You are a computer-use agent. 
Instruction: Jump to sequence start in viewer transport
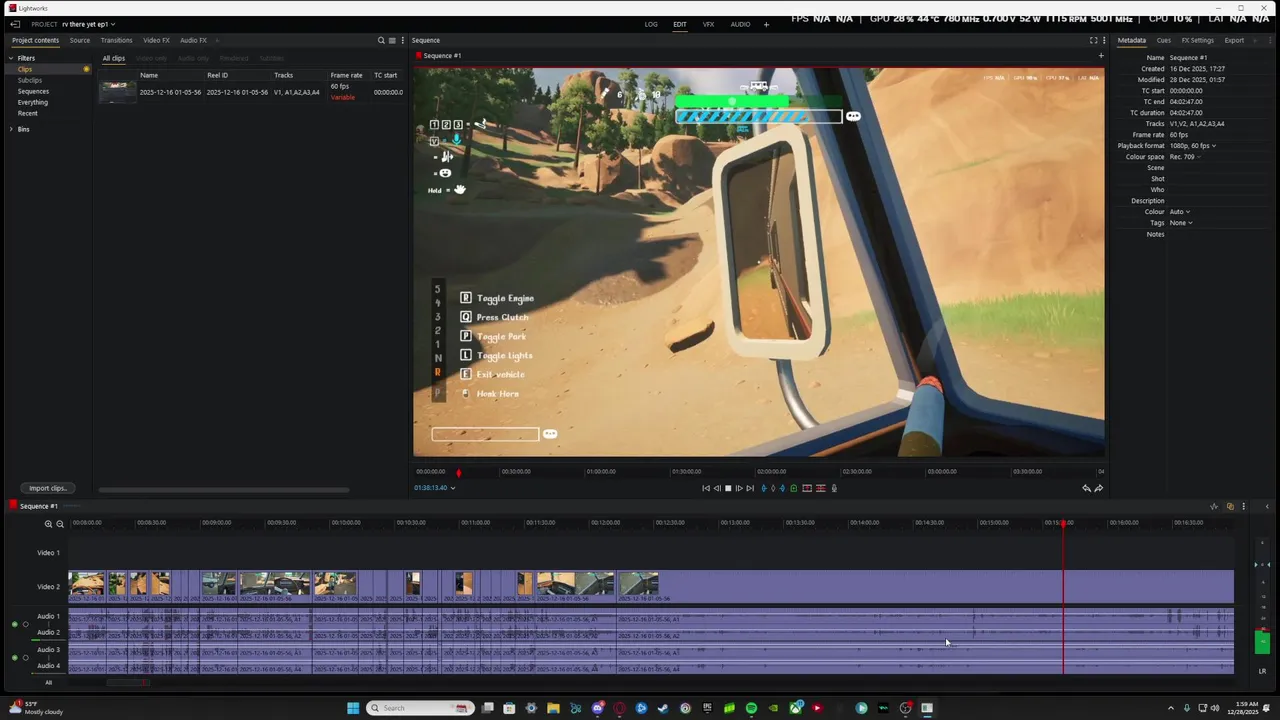(x=706, y=488)
